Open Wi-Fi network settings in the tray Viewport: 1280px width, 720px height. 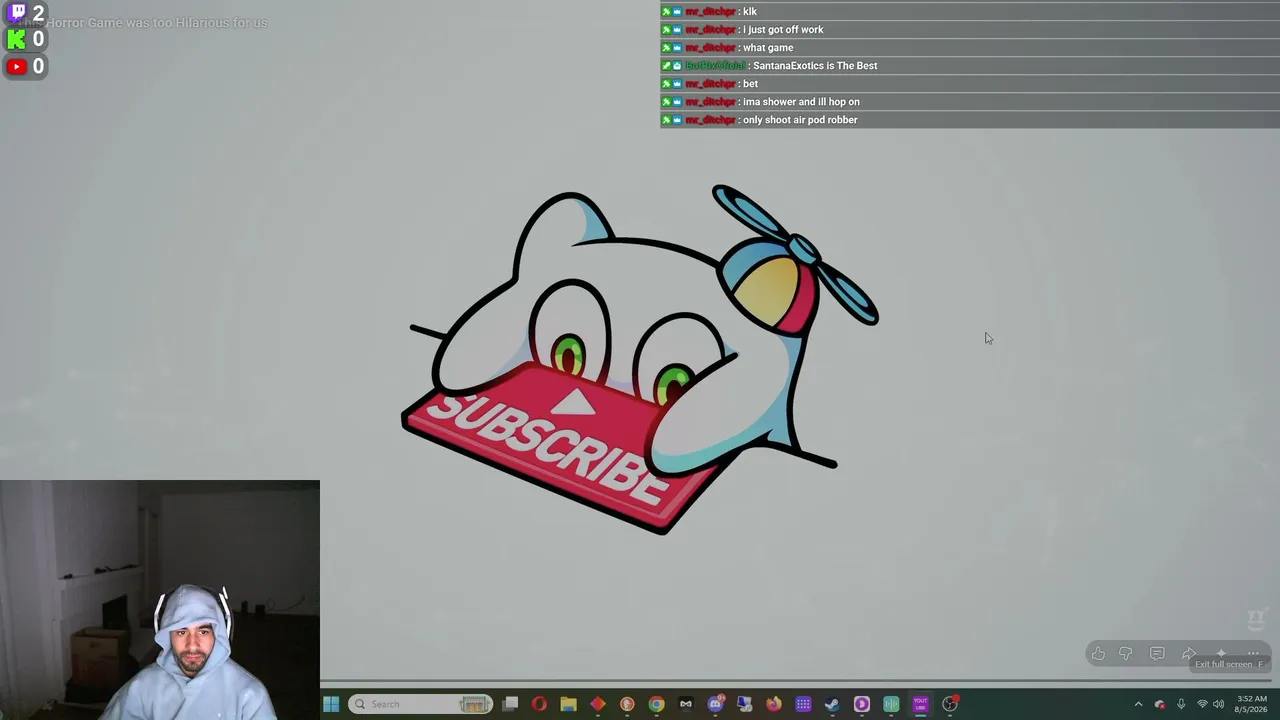click(1202, 704)
